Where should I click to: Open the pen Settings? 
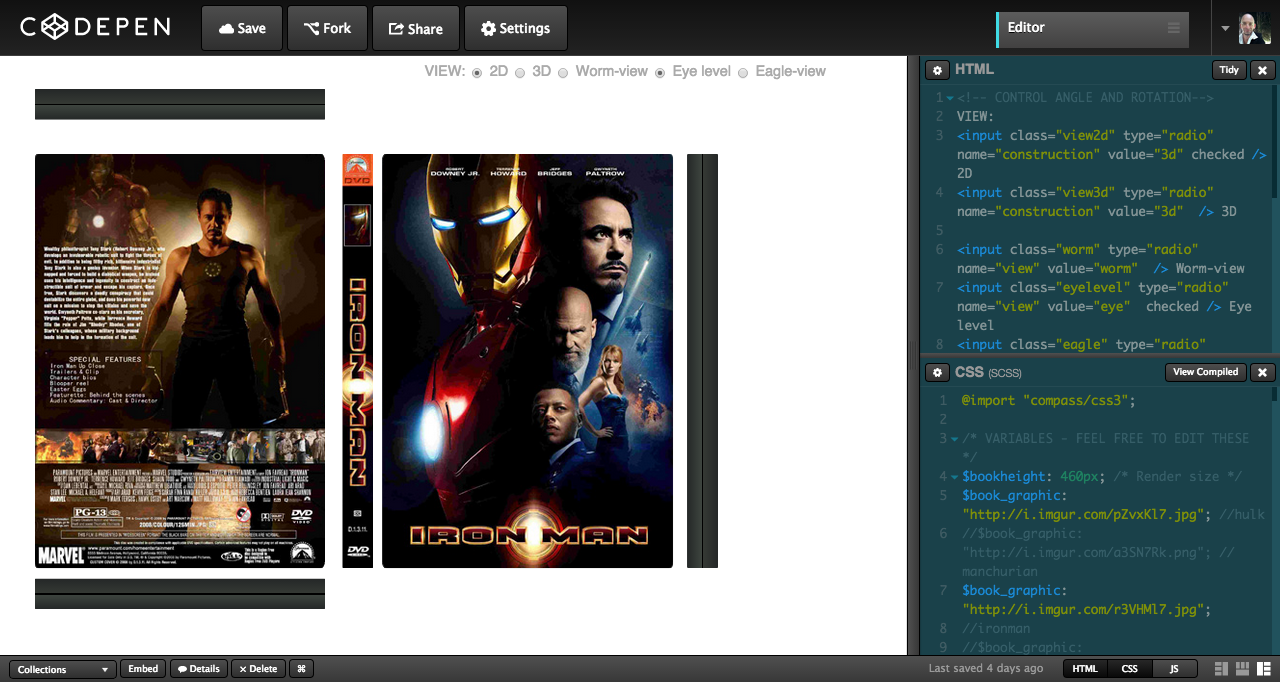click(515, 28)
